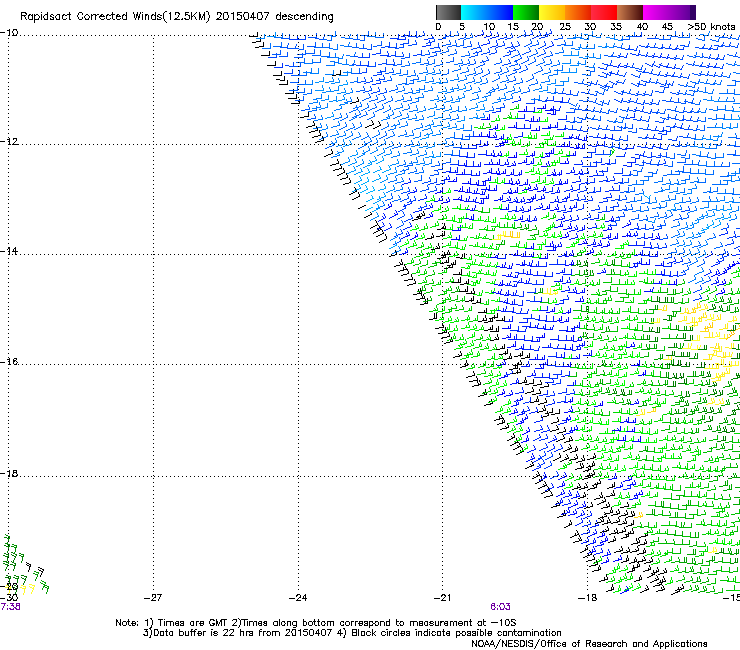Click the brown 35-40 knots legend segment
Screen dimensions: 740x650
coord(629,12)
